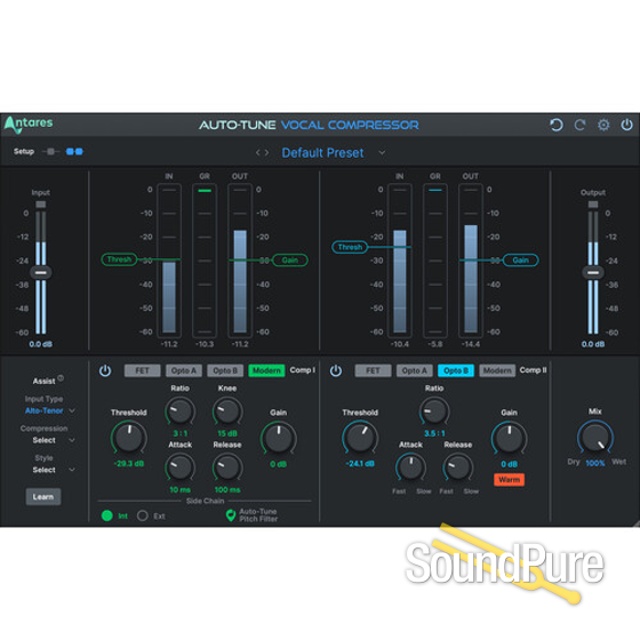The width and height of the screenshot is (640, 640).
Task: Click Input 0.0 dB value field
Action: click(x=40, y=344)
